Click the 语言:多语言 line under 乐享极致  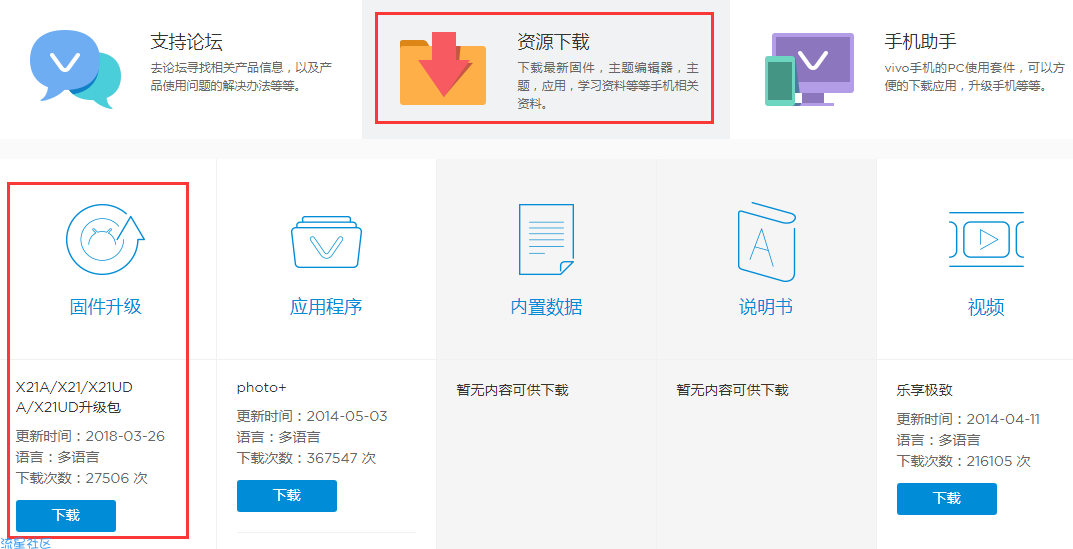click(938, 439)
